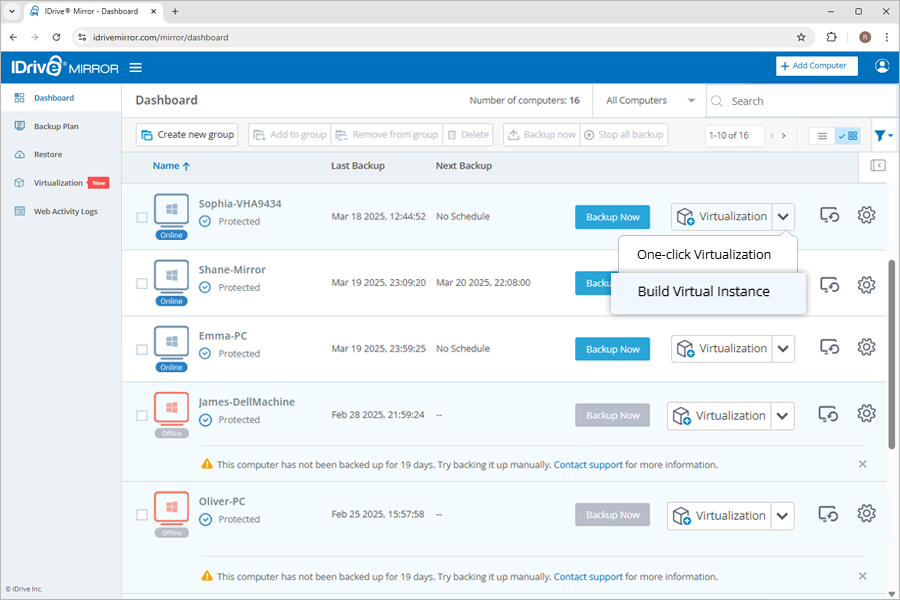The image size is (900, 600).
Task: Open a new browser tab
Action: (x=175, y=11)
